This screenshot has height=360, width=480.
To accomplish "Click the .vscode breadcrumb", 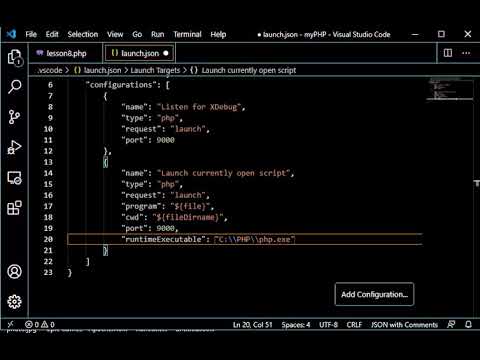I will point(50,70).
